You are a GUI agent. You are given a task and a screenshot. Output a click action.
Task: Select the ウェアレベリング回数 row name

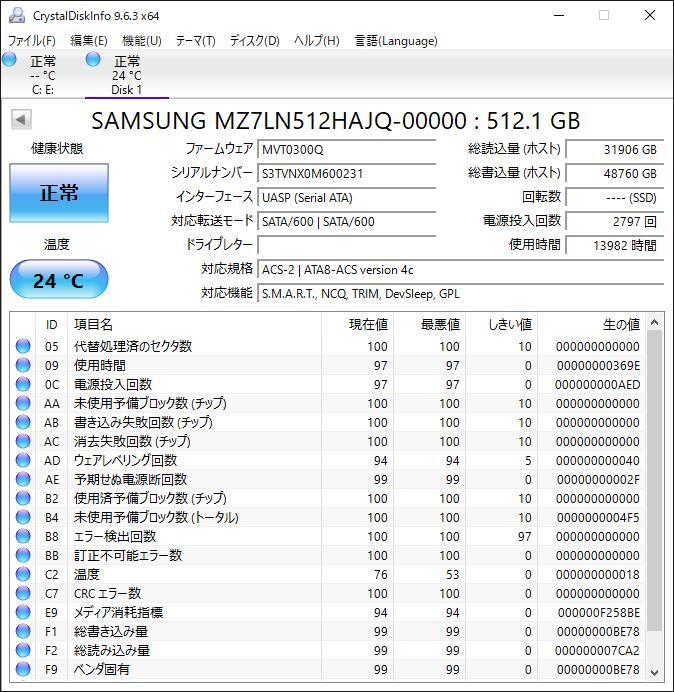click(125, 460)
